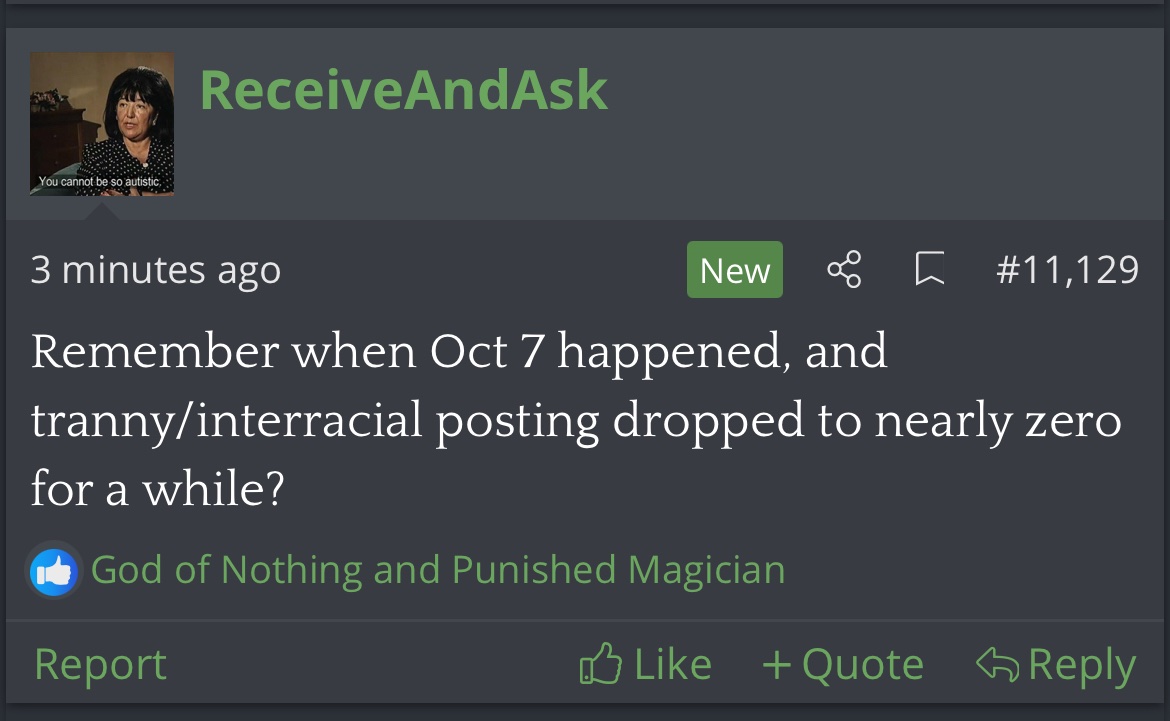Click the plus icon beside Quote

[x=777, y=664]
